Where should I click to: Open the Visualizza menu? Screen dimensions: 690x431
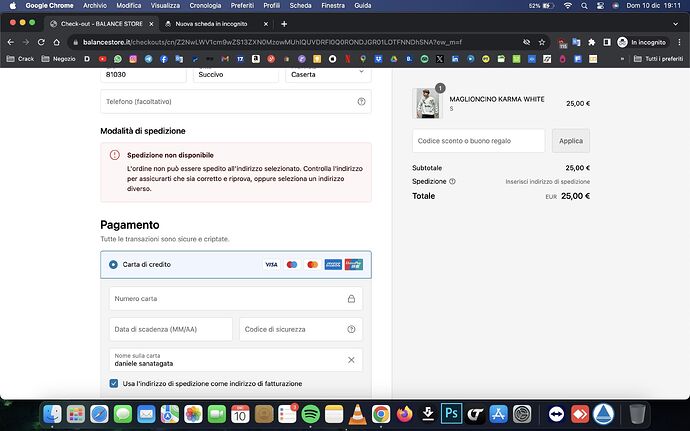click(165, 6)
